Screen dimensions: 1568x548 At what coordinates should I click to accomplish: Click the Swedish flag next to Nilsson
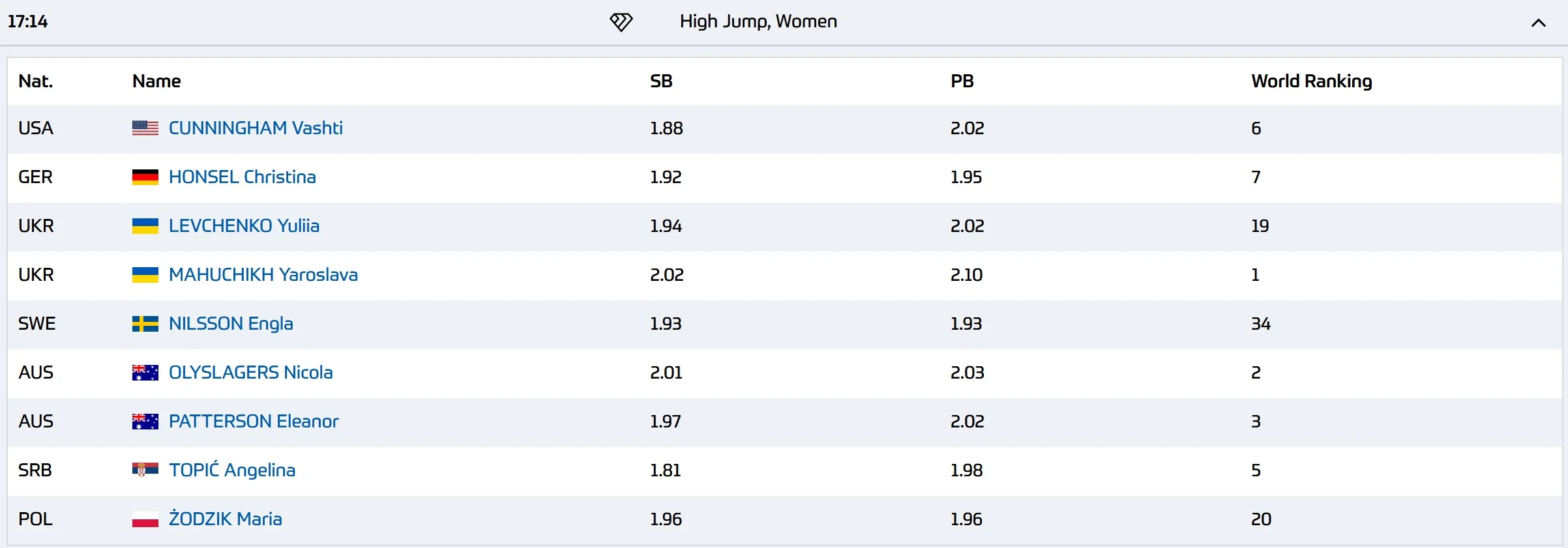pyautogui.click(x=145, y=324)
